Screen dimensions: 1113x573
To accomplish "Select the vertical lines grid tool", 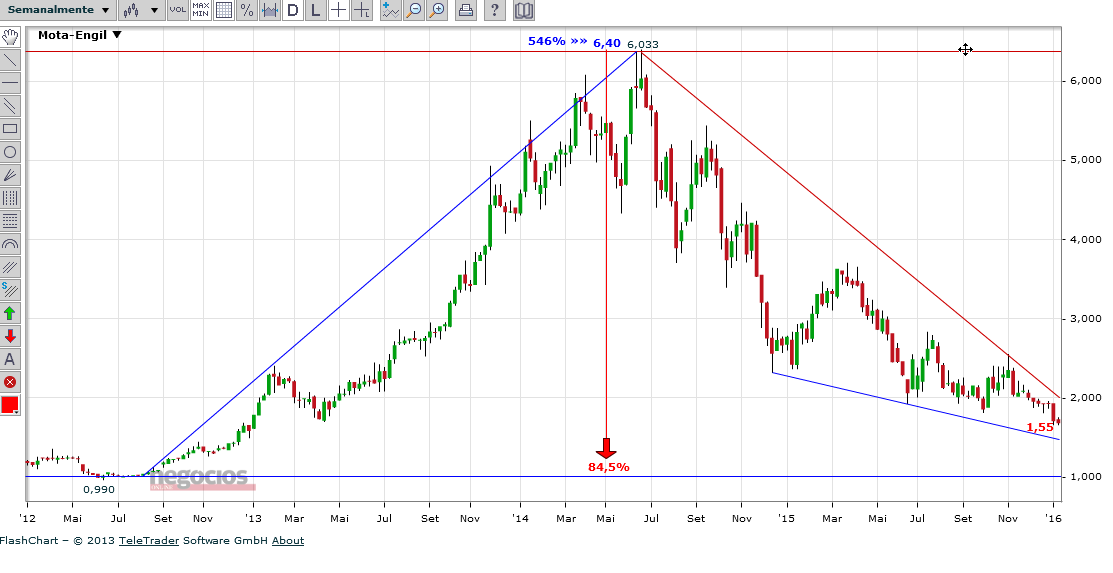I will coord(10,198).
